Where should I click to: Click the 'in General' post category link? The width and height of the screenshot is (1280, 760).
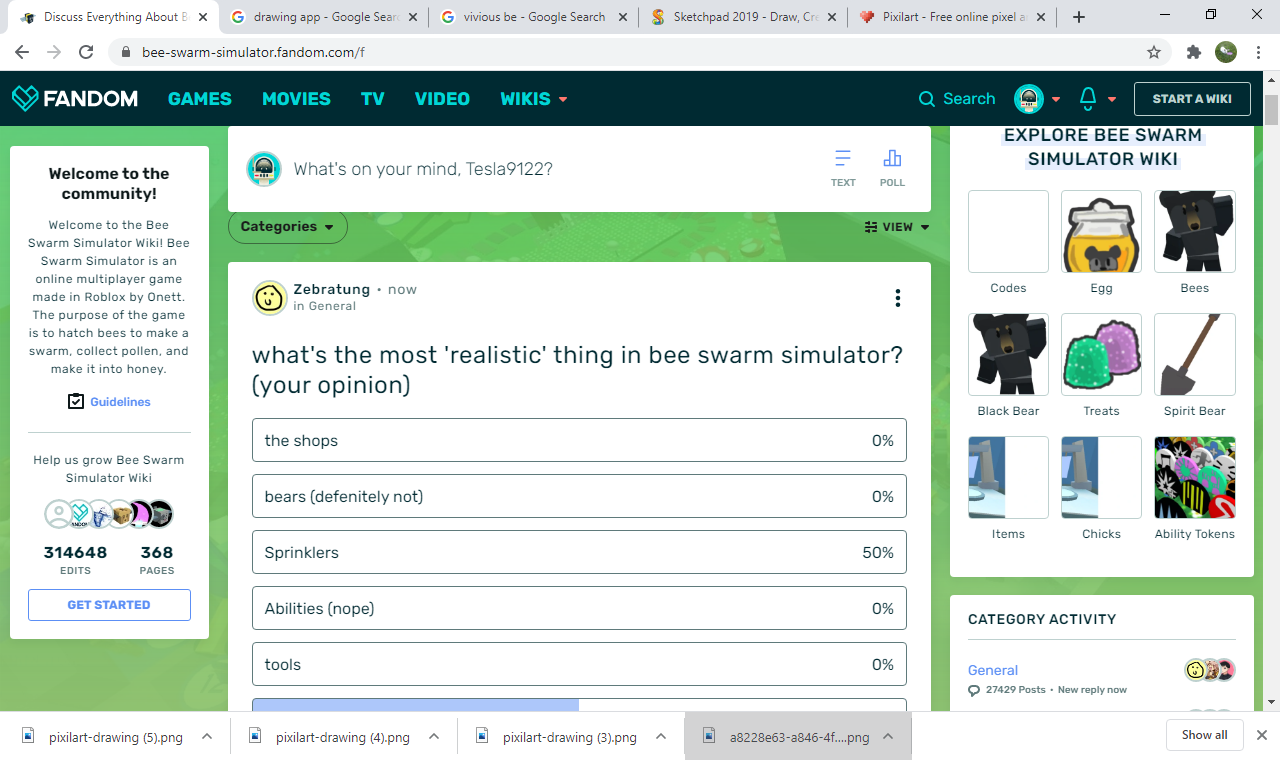(325, 306)
